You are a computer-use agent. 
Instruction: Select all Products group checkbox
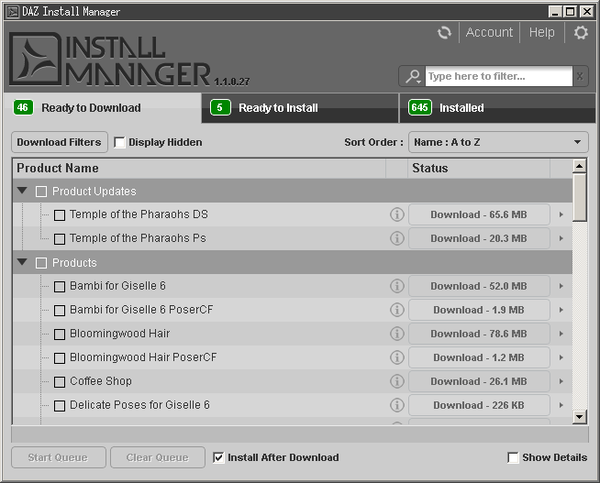click(41, 263)
